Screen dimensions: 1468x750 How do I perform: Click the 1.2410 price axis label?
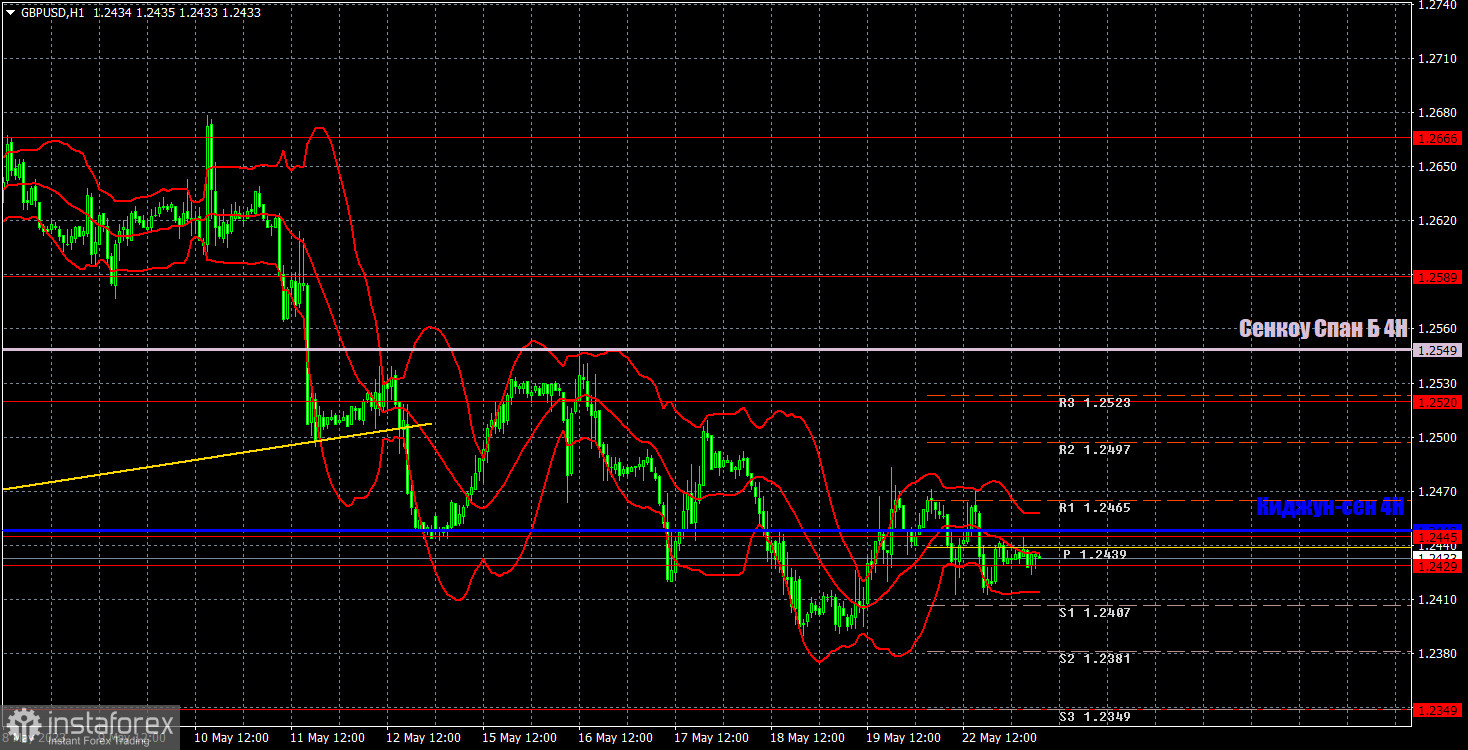(1436, 599)
